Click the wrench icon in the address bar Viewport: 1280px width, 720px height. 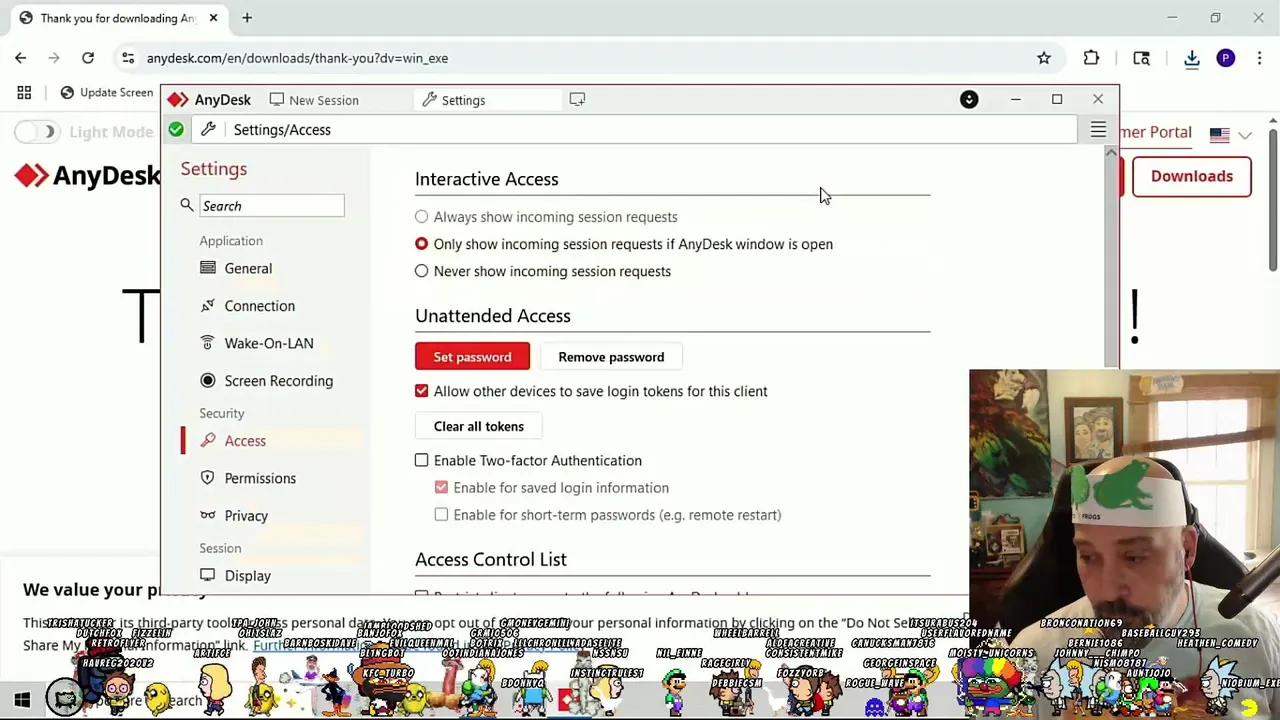pos(208,129)
